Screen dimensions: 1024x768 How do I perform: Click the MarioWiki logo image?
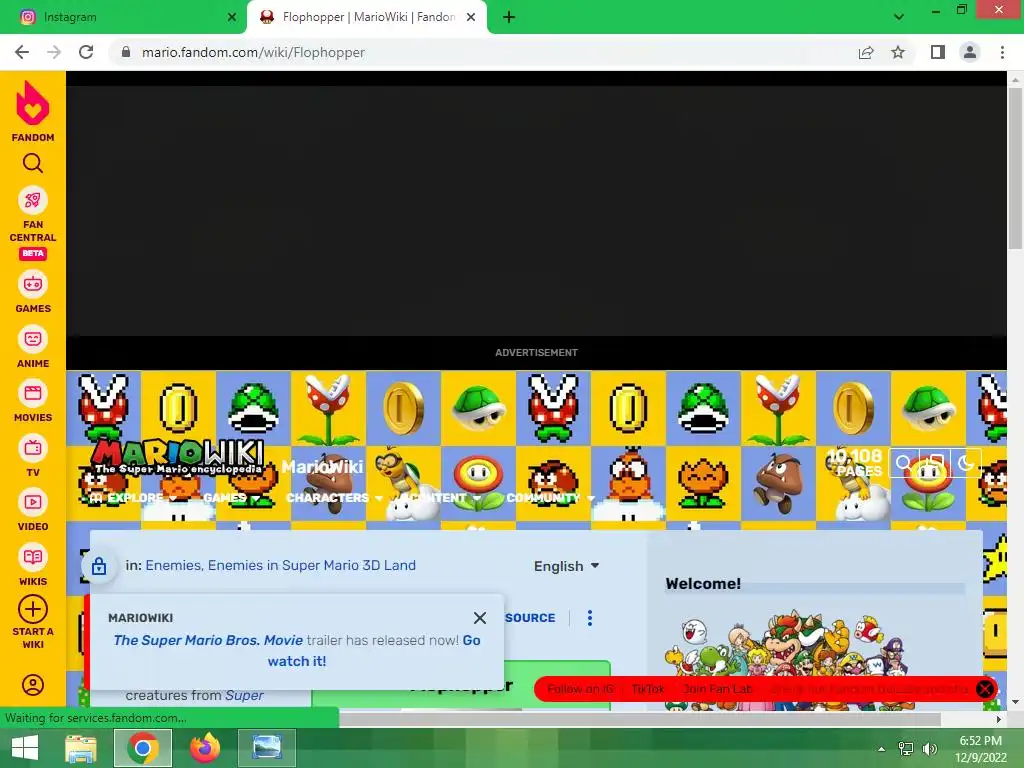click(x=179, y=456)
